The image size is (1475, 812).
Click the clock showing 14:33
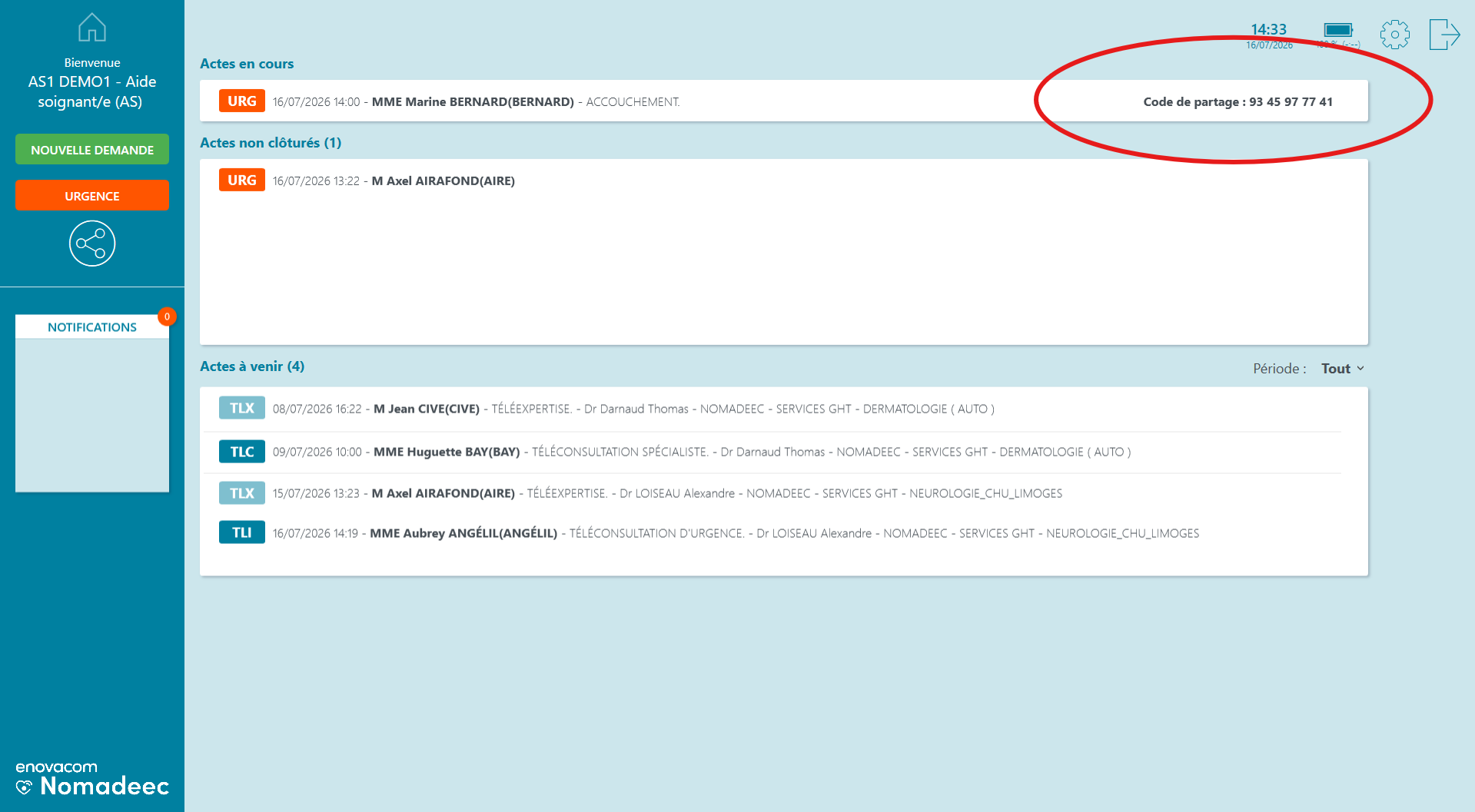click(1268, 29)
